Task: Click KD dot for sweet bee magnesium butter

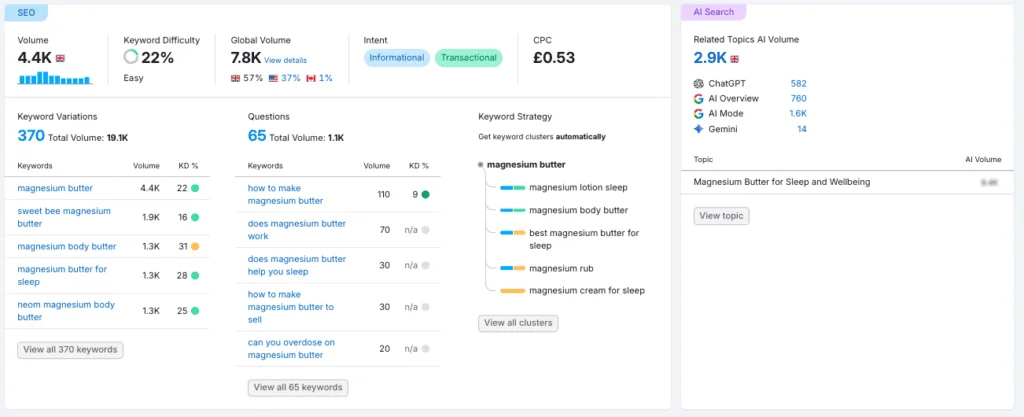Action: (x=195, y=217)
